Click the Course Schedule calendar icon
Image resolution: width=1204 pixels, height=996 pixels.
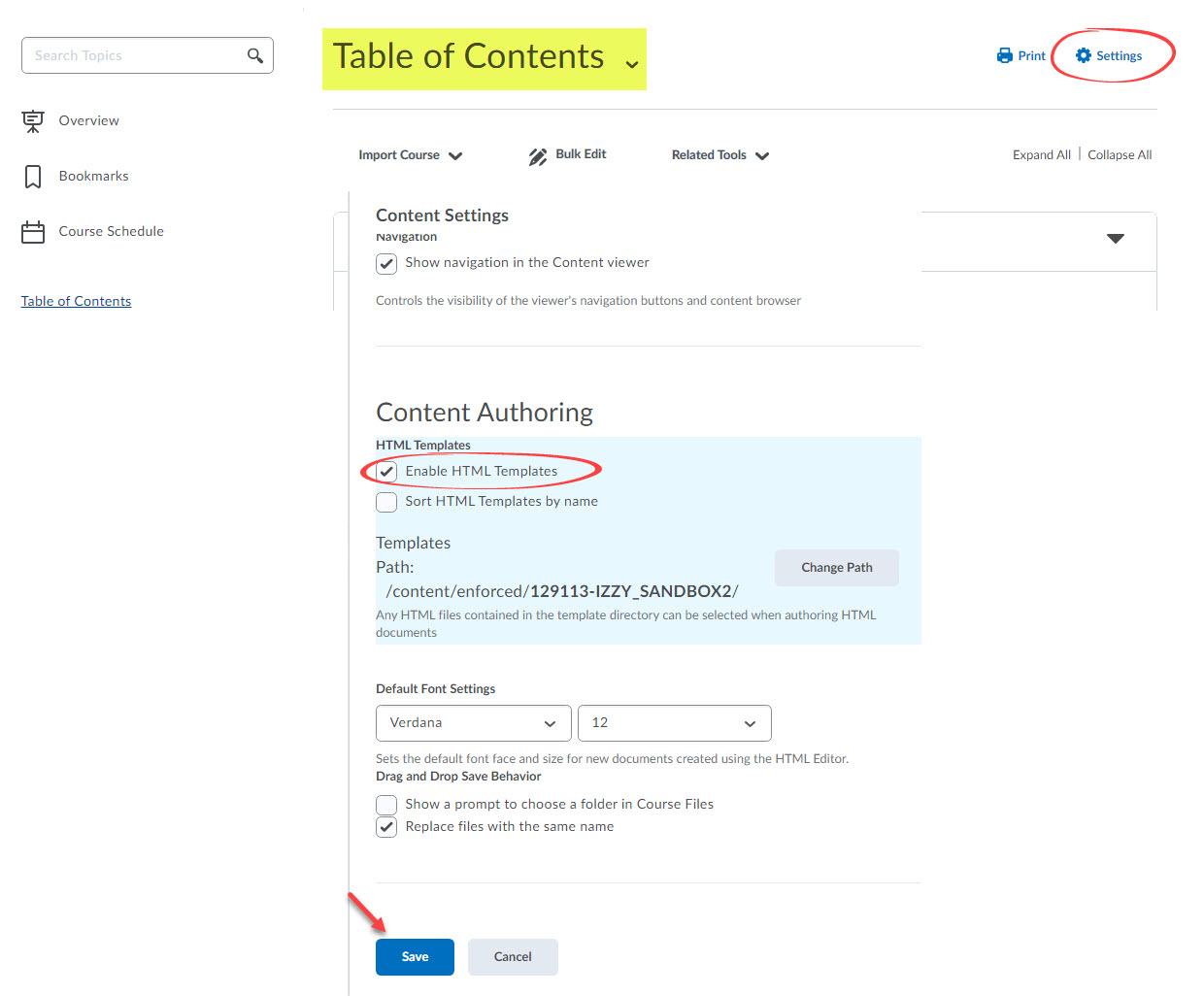pyautogui.click(x=33, y=232)
